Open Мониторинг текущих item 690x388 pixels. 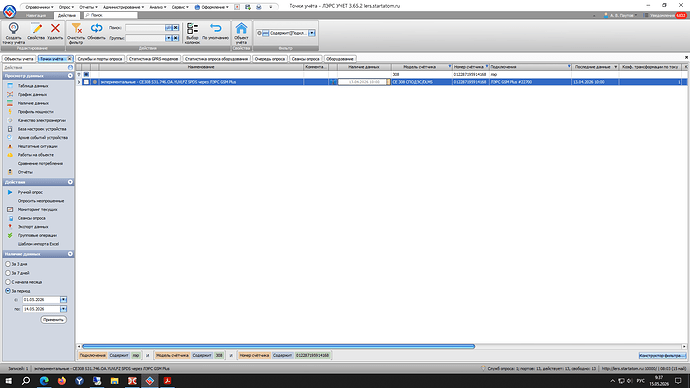(x=37, y=209)
